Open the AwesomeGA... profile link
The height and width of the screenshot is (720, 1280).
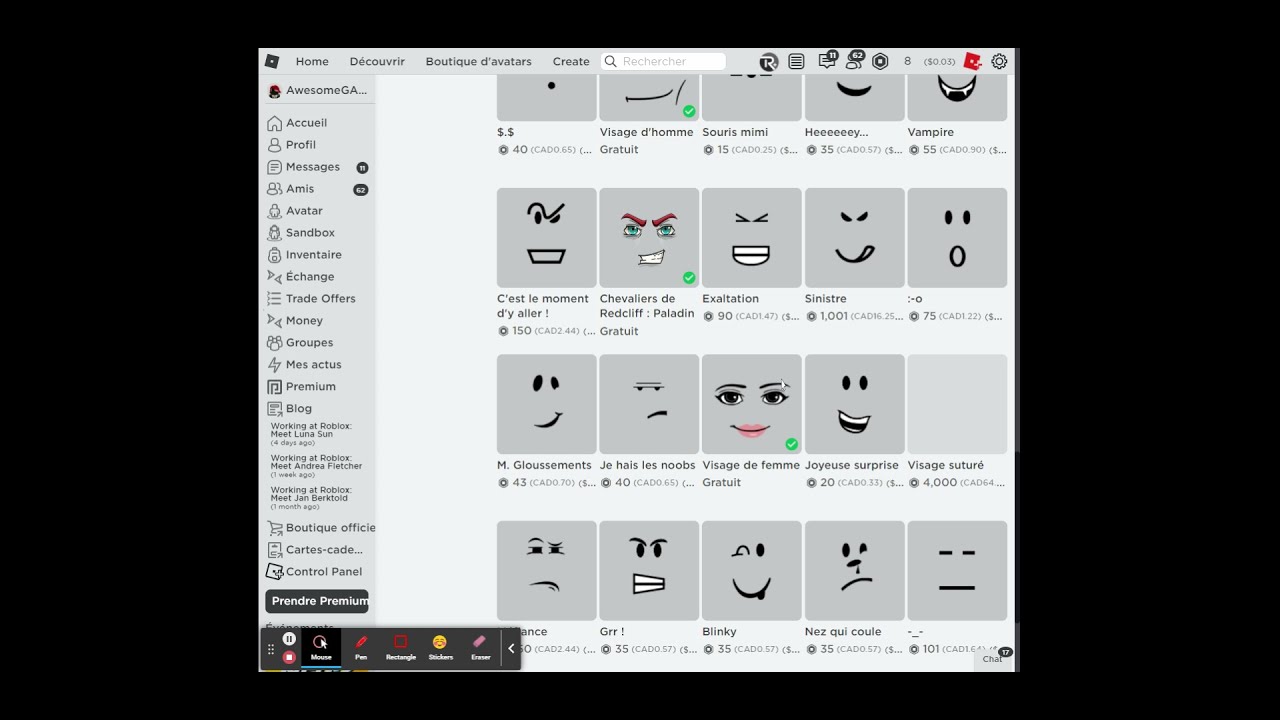click(318, 90)
